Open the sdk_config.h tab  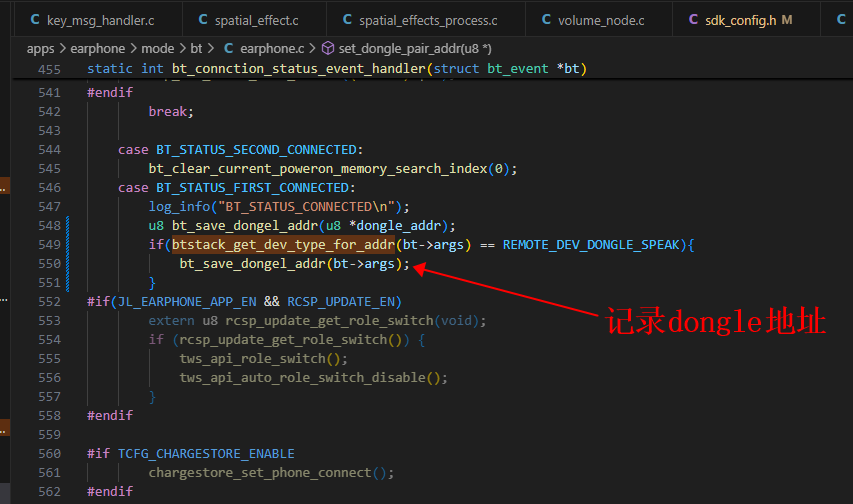[x=740, y=20]
